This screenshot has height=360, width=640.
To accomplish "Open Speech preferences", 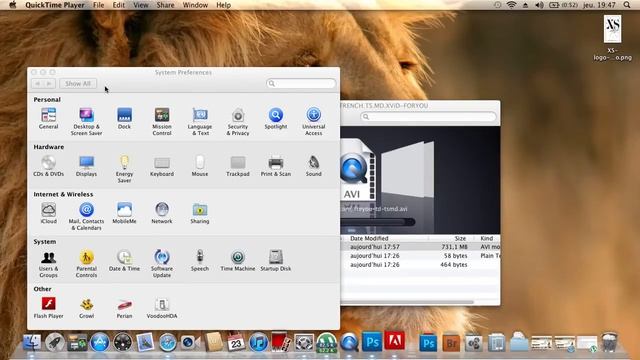I will point(200,260).
